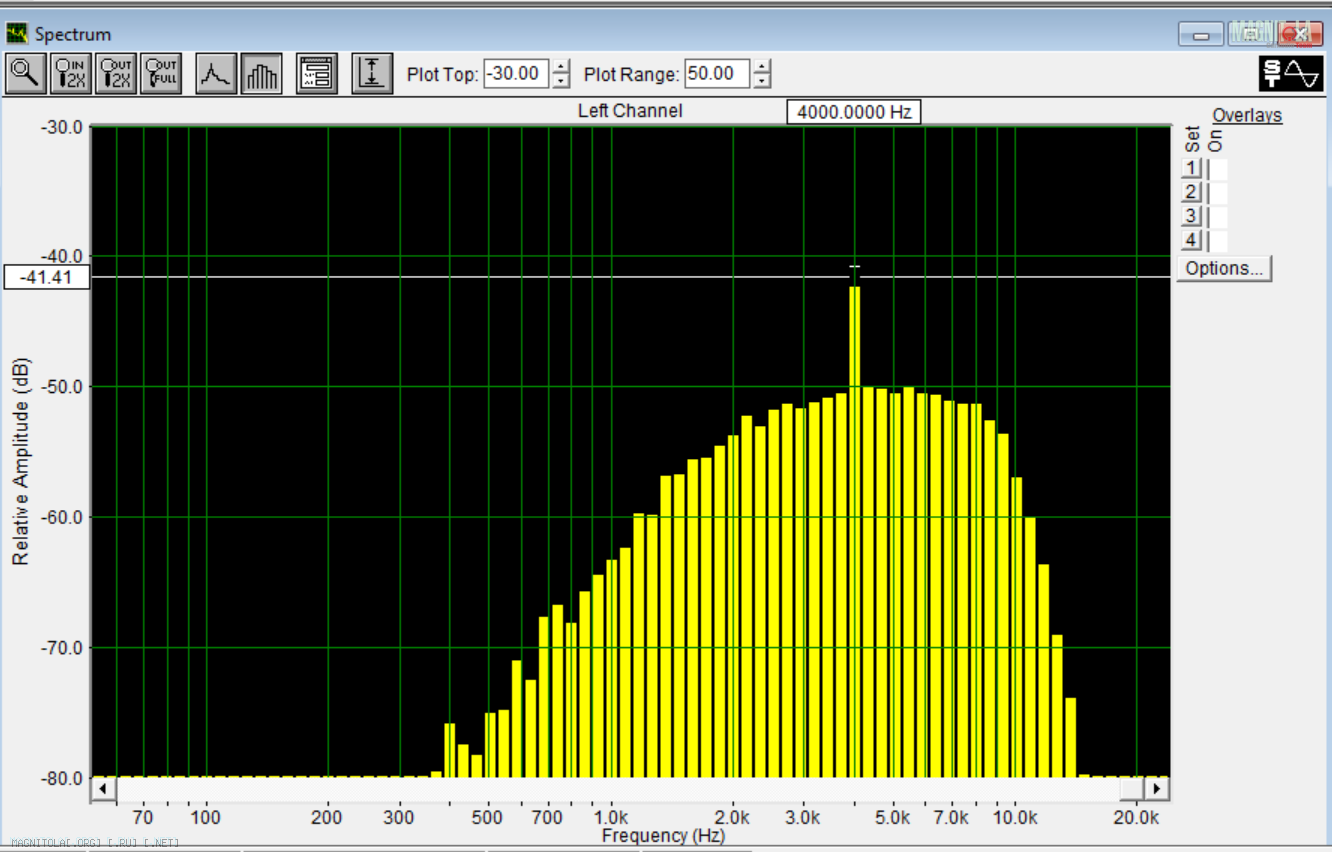Enable overlay 1 On checkbox
Viewport: 1332px width, 852px height.
1217,168
